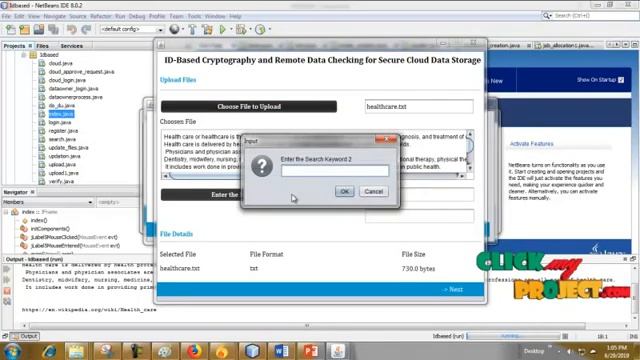Open the Refactor menu
Viewport: 640px width, 360px height.
pyautogui.click(x=100, y=16)
